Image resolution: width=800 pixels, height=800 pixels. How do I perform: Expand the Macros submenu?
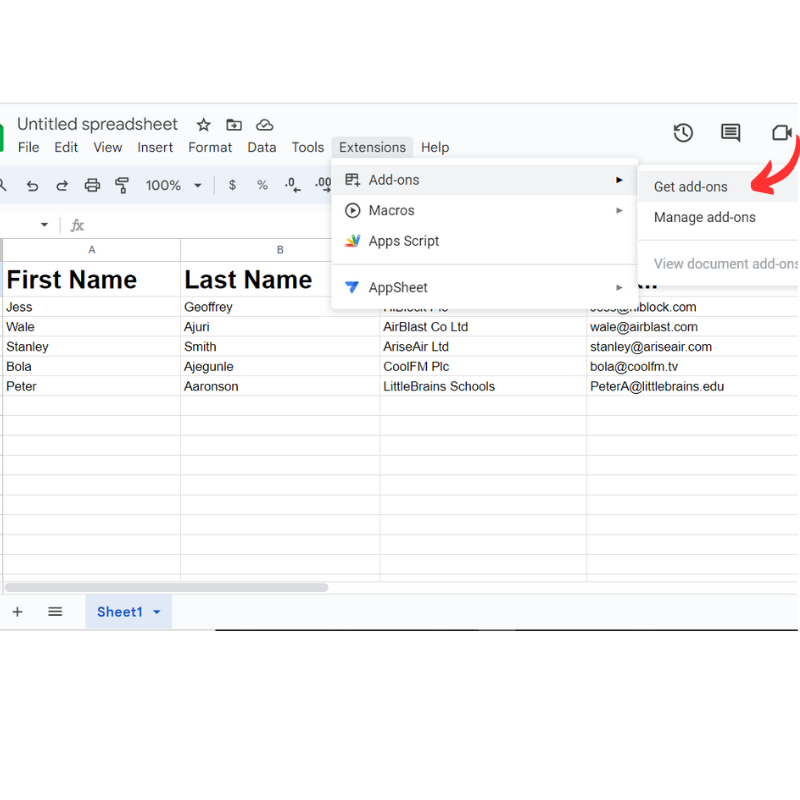coord(484,211)
